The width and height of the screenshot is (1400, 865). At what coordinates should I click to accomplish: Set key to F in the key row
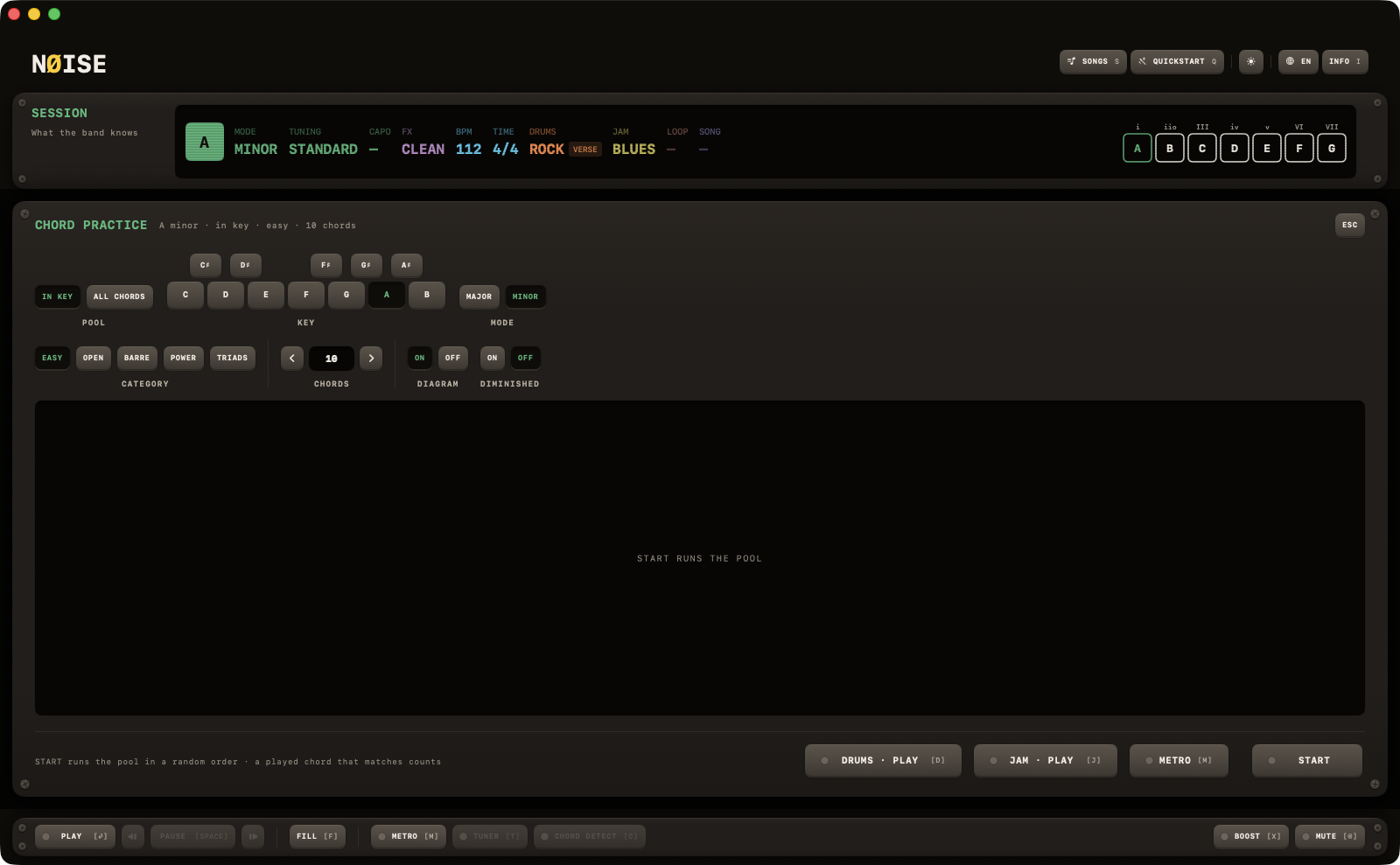[306, 295]
